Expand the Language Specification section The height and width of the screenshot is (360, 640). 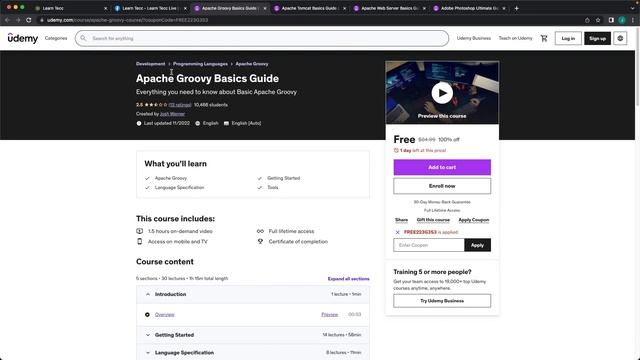click(253, 353)
